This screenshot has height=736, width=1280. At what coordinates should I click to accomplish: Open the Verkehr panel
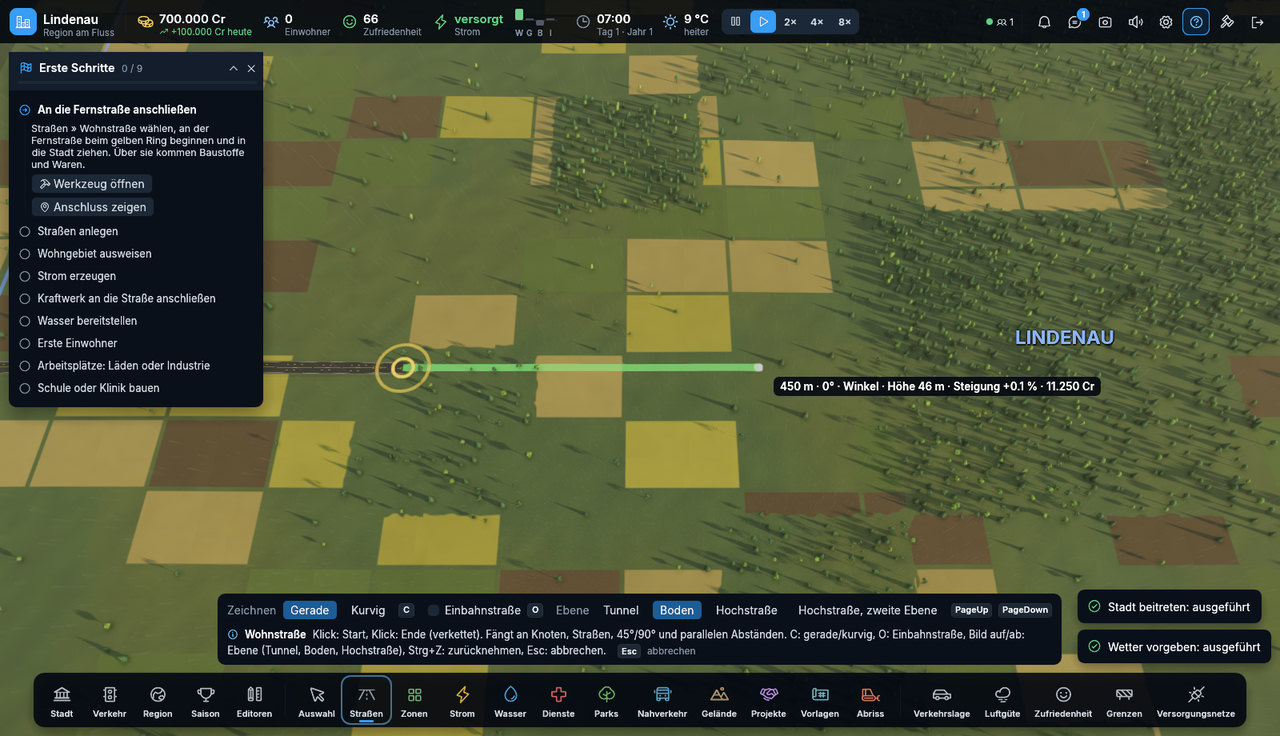tap(110, 701)
